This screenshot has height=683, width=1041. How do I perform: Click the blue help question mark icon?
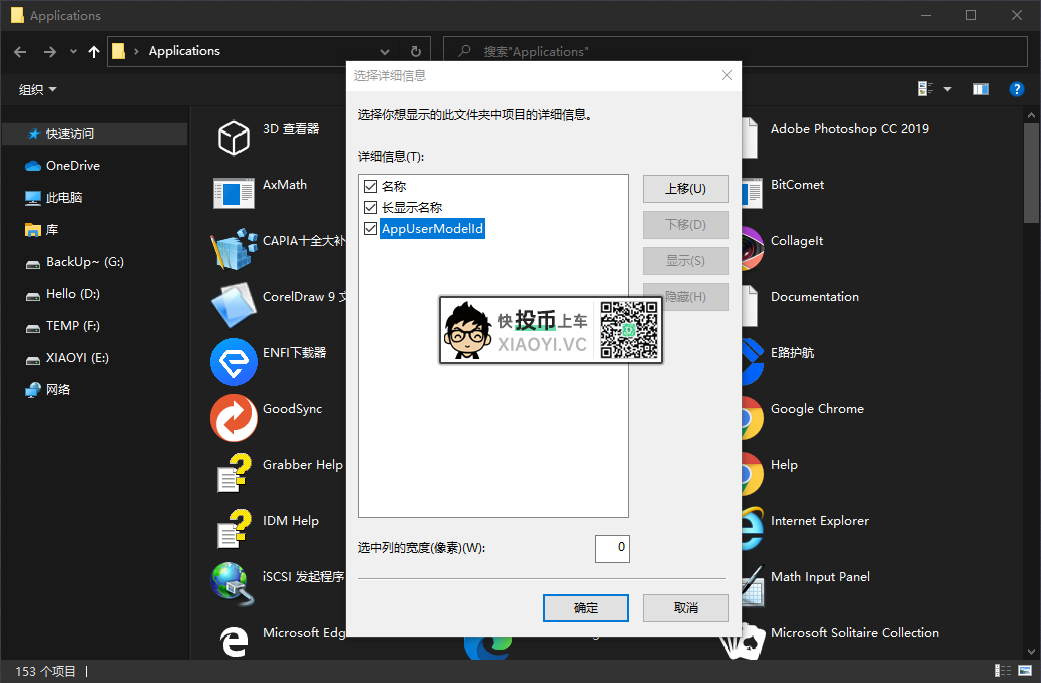1016,89
